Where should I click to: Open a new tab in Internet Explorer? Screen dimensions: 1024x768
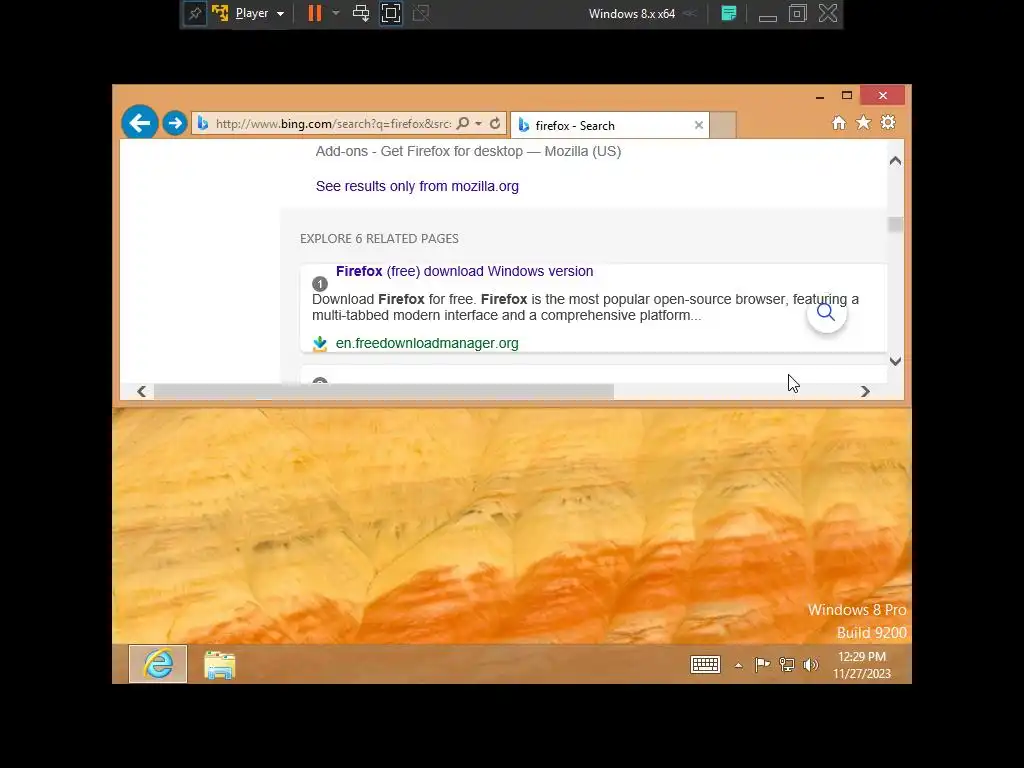pos(723,125)
